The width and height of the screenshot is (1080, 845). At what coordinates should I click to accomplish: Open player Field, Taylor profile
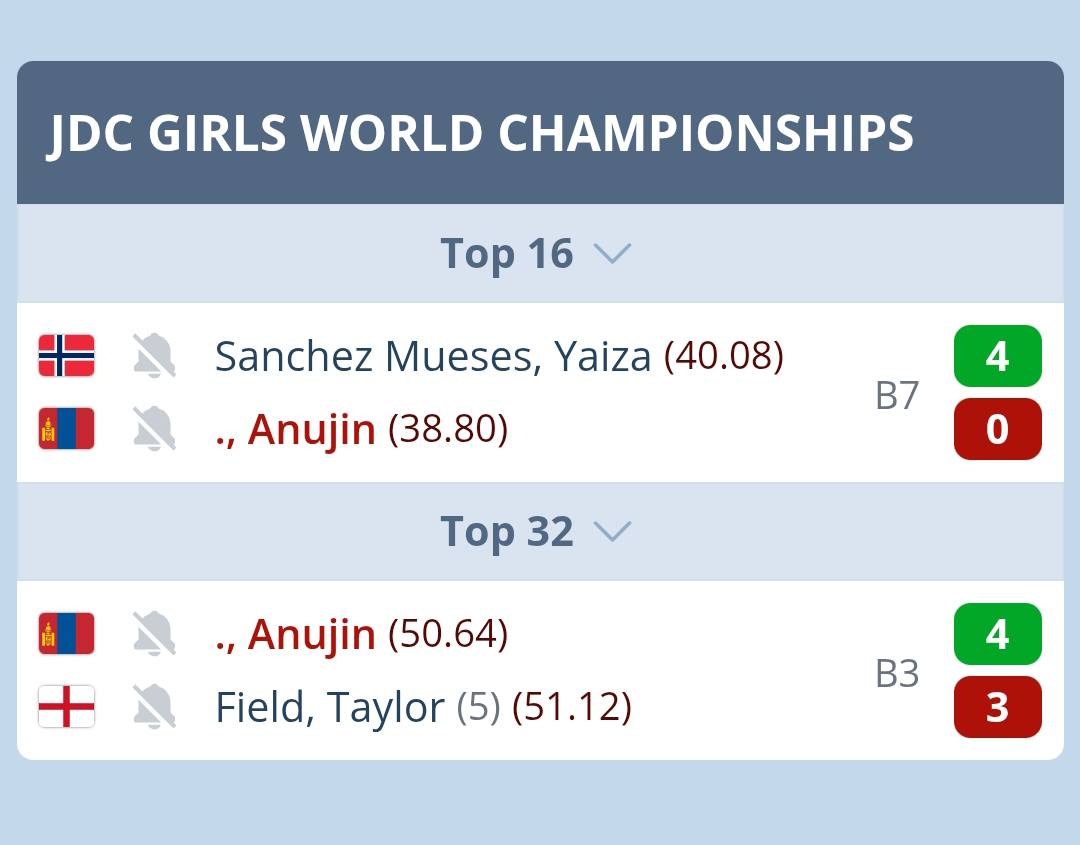click(x=330, y=707)
